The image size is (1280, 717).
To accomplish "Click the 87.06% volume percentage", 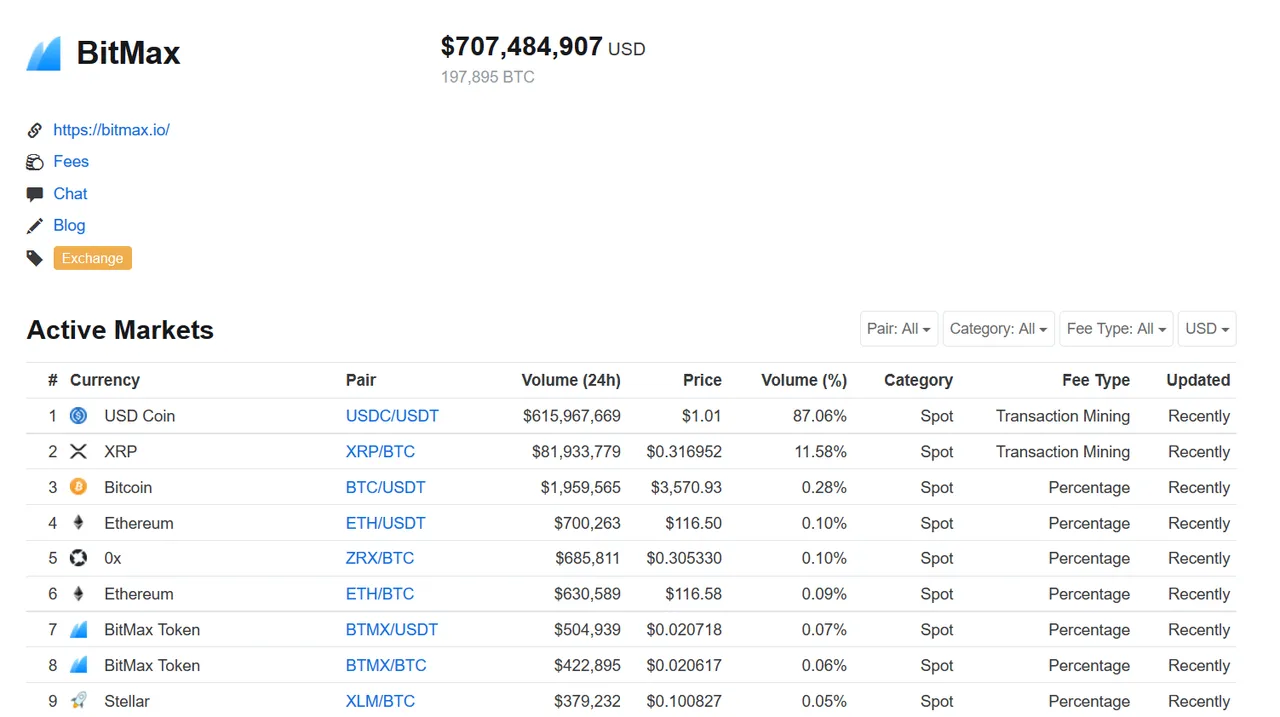I will pyautogui.click(x=820, y=416).
